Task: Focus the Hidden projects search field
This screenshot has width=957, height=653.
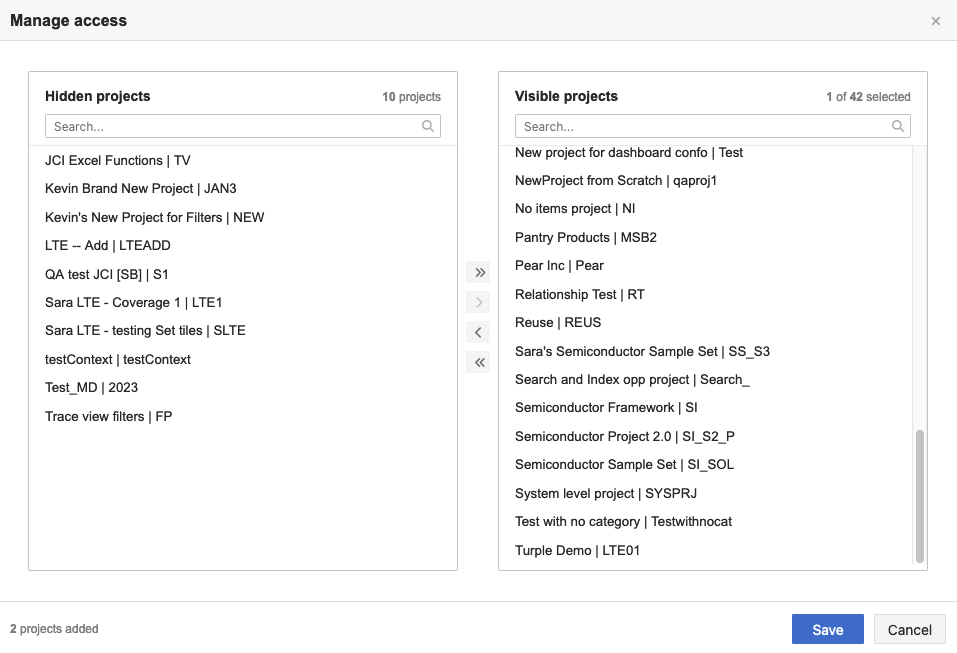Action: coord(232,126)
